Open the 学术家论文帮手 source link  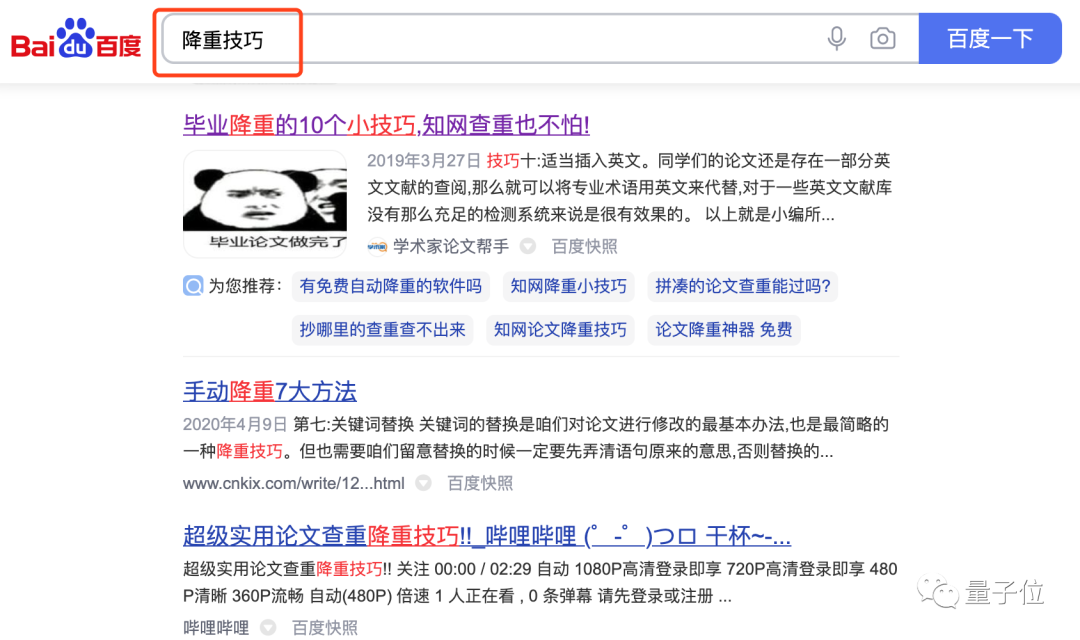point(450,247)
